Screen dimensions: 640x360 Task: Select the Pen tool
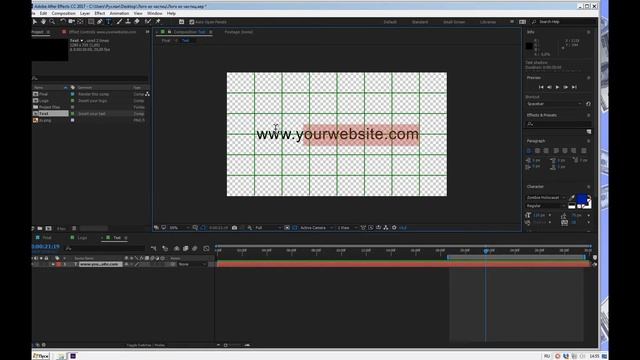(100, 22)
